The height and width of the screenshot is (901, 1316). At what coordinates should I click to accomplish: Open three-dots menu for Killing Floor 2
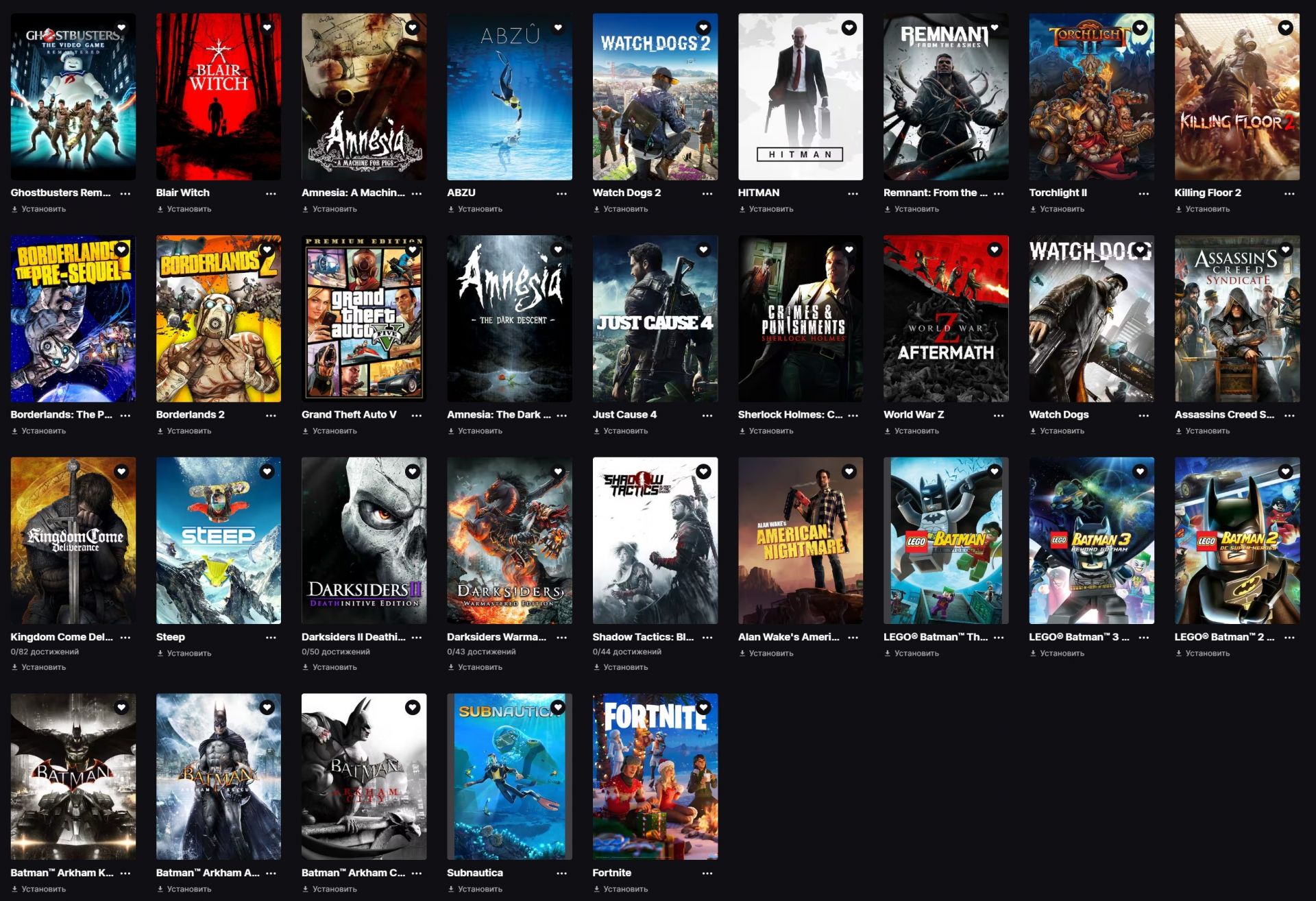click(x=1289, y=193)
